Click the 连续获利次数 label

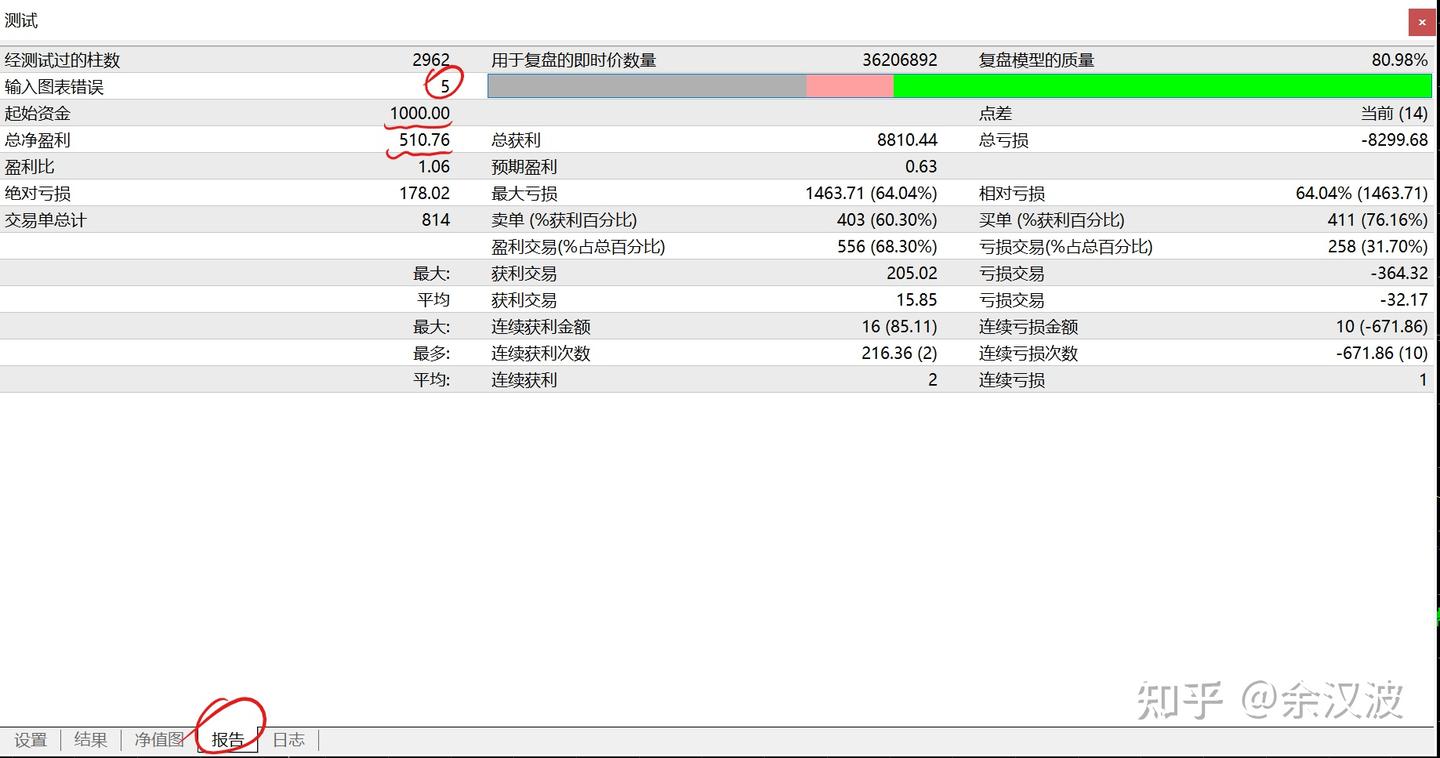tap(541, 353)
